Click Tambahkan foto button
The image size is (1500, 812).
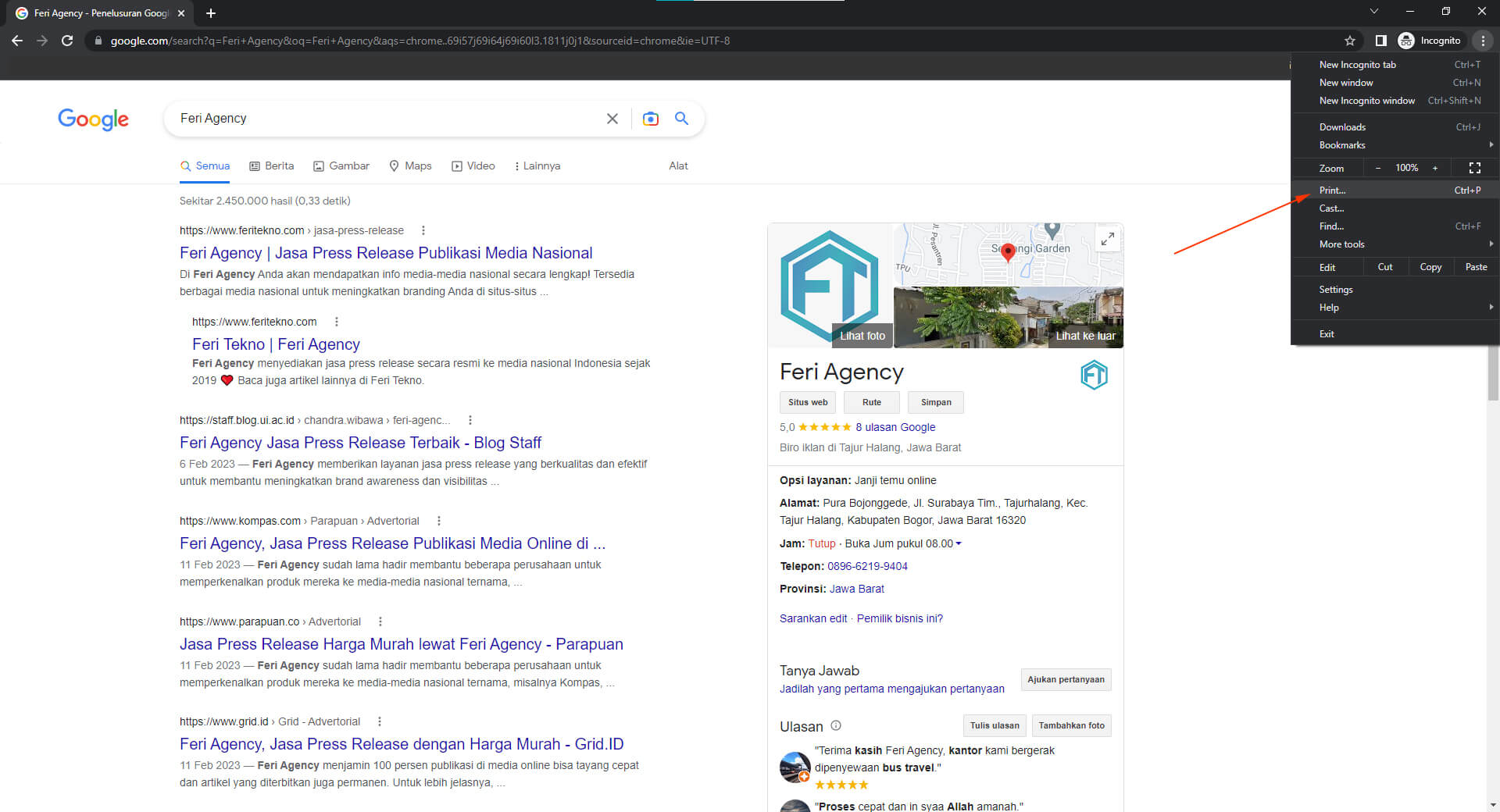point(1071,725)
